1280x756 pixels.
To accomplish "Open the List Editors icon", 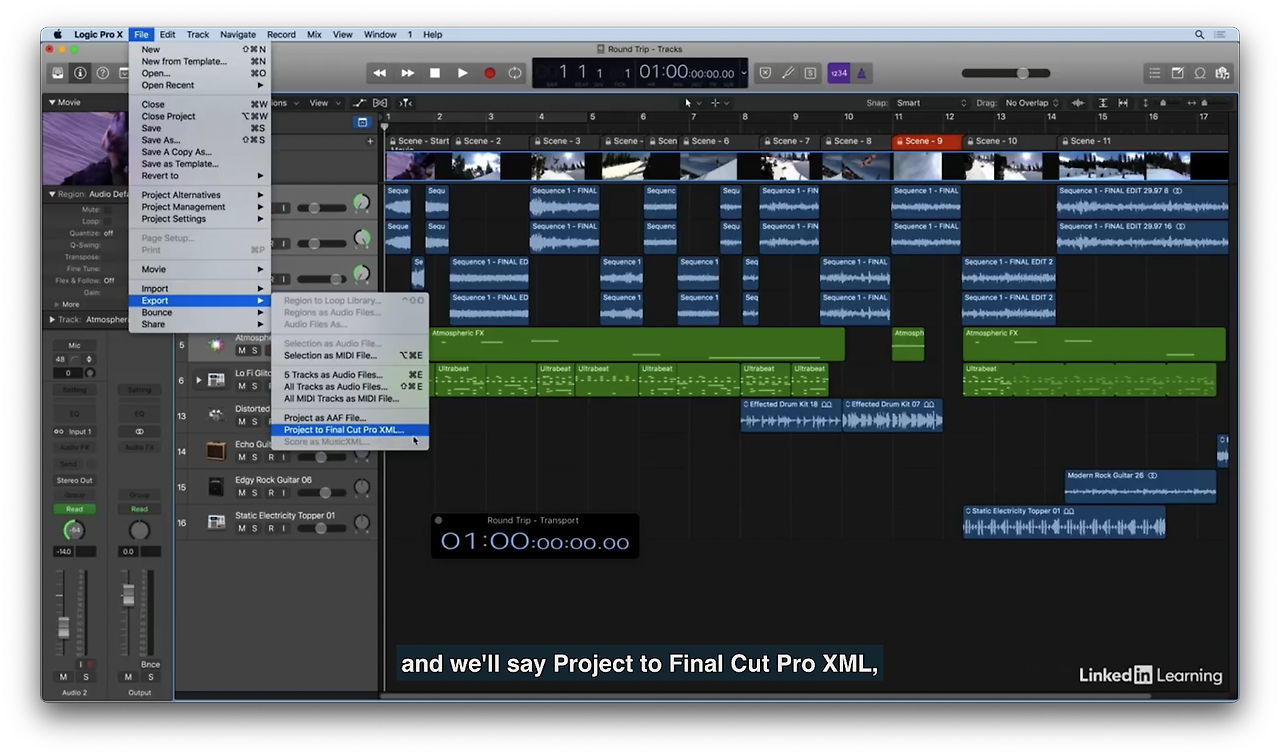I will click(1155, 73).
